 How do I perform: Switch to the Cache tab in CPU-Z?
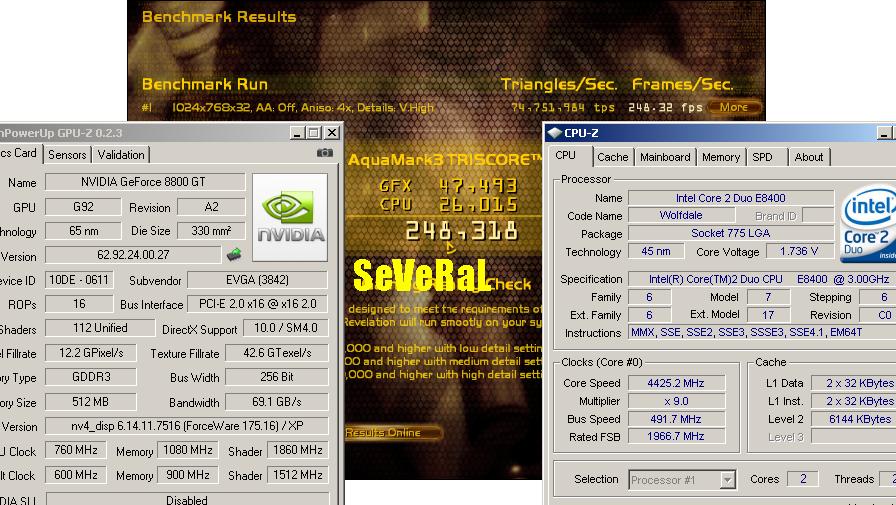(613, 157)
